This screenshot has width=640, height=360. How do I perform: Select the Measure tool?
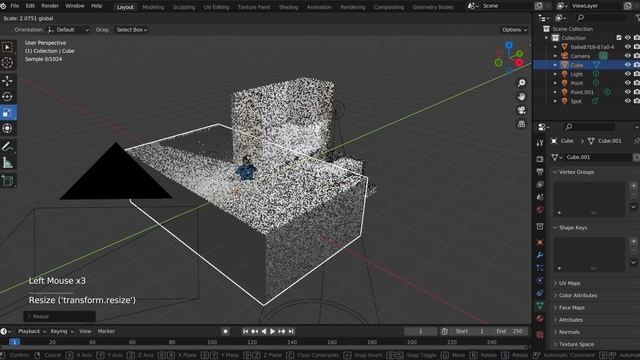pyautogui.click(x=7, y=163)
